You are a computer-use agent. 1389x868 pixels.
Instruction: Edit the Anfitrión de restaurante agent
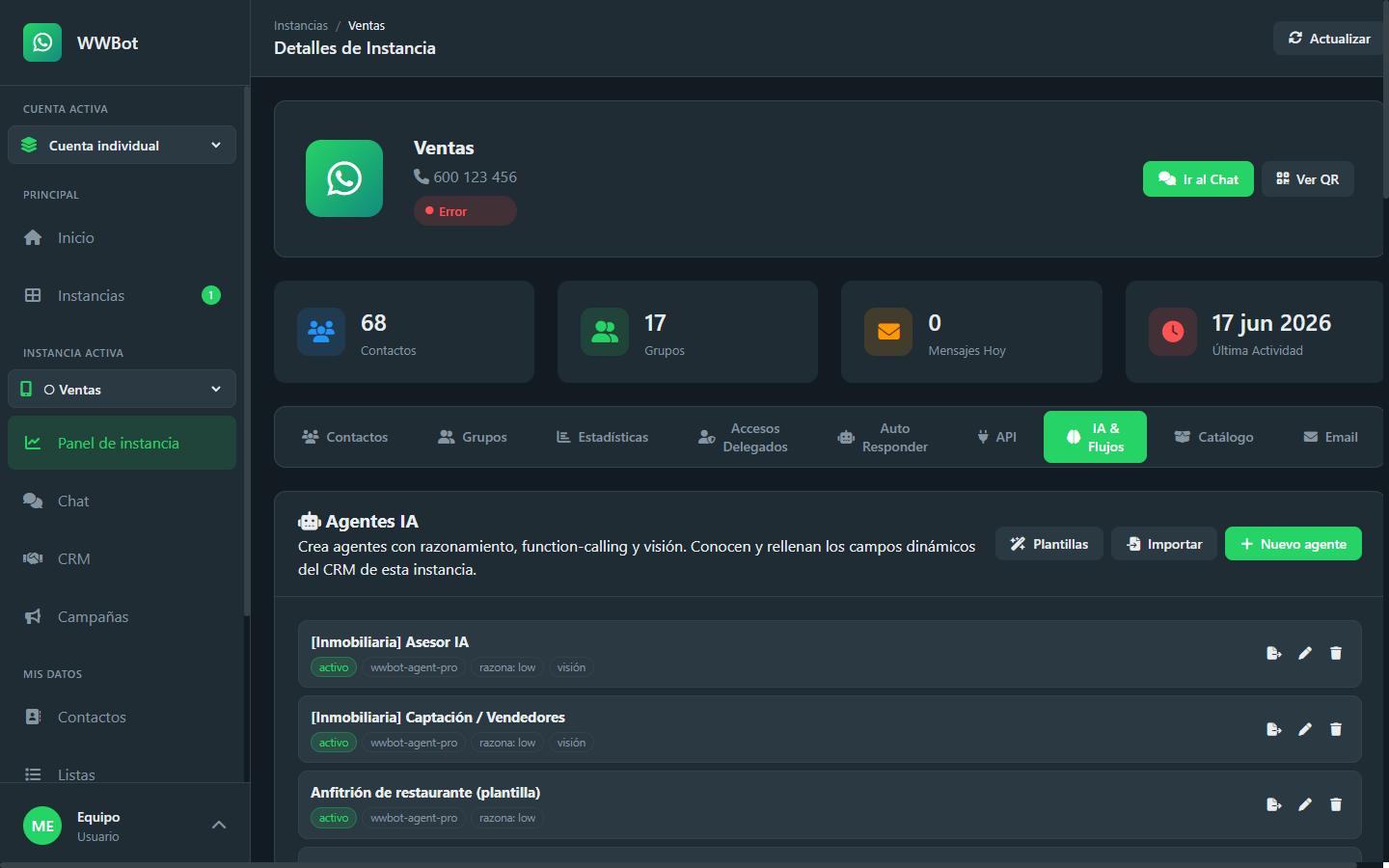[1305, 804]
